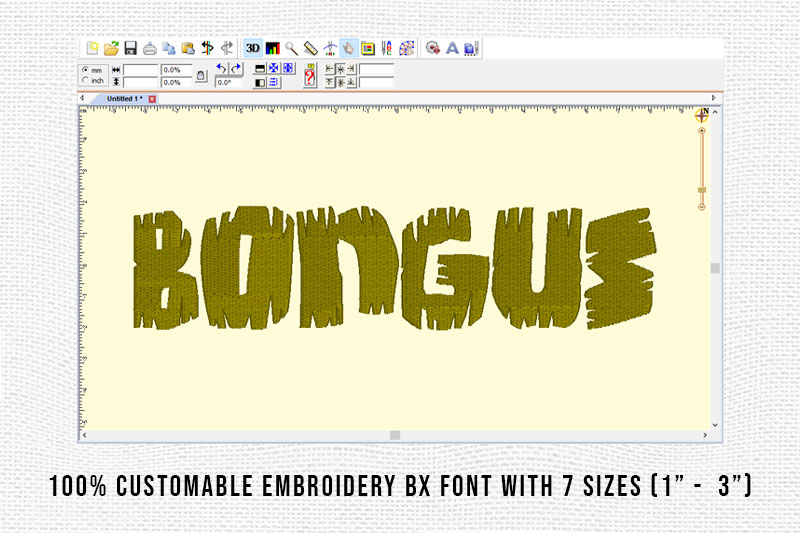This screenshot has height=533, width=800.
Task: Click the align right icon
Action: (351, 69)
